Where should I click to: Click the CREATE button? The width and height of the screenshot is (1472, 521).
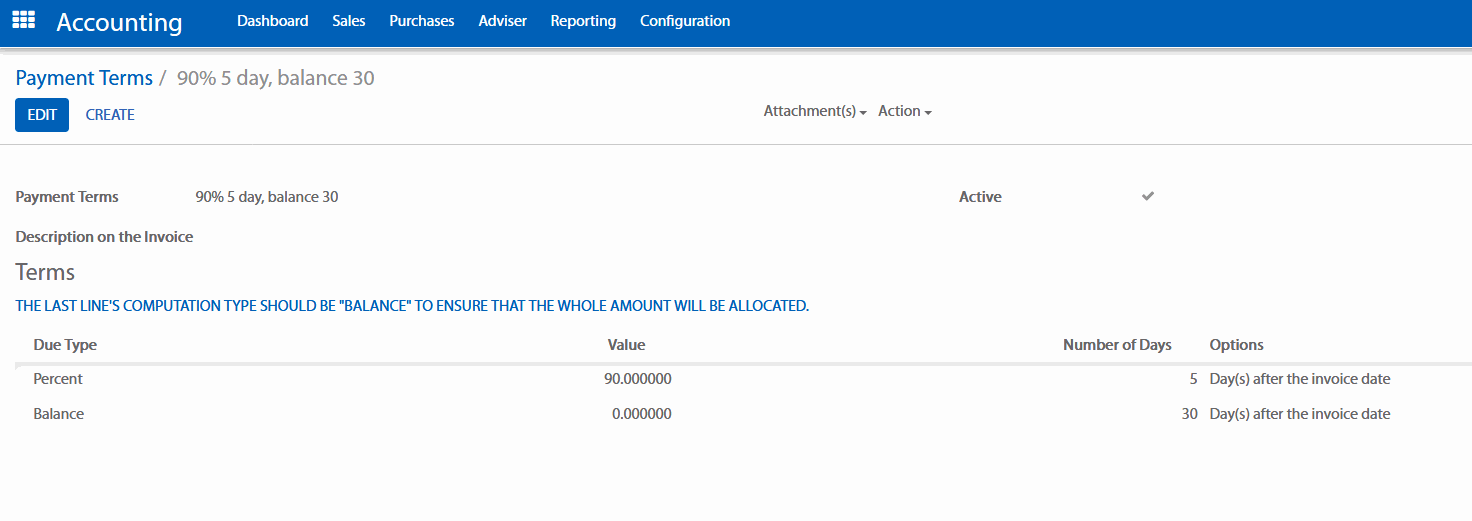[x=110, y=115]
